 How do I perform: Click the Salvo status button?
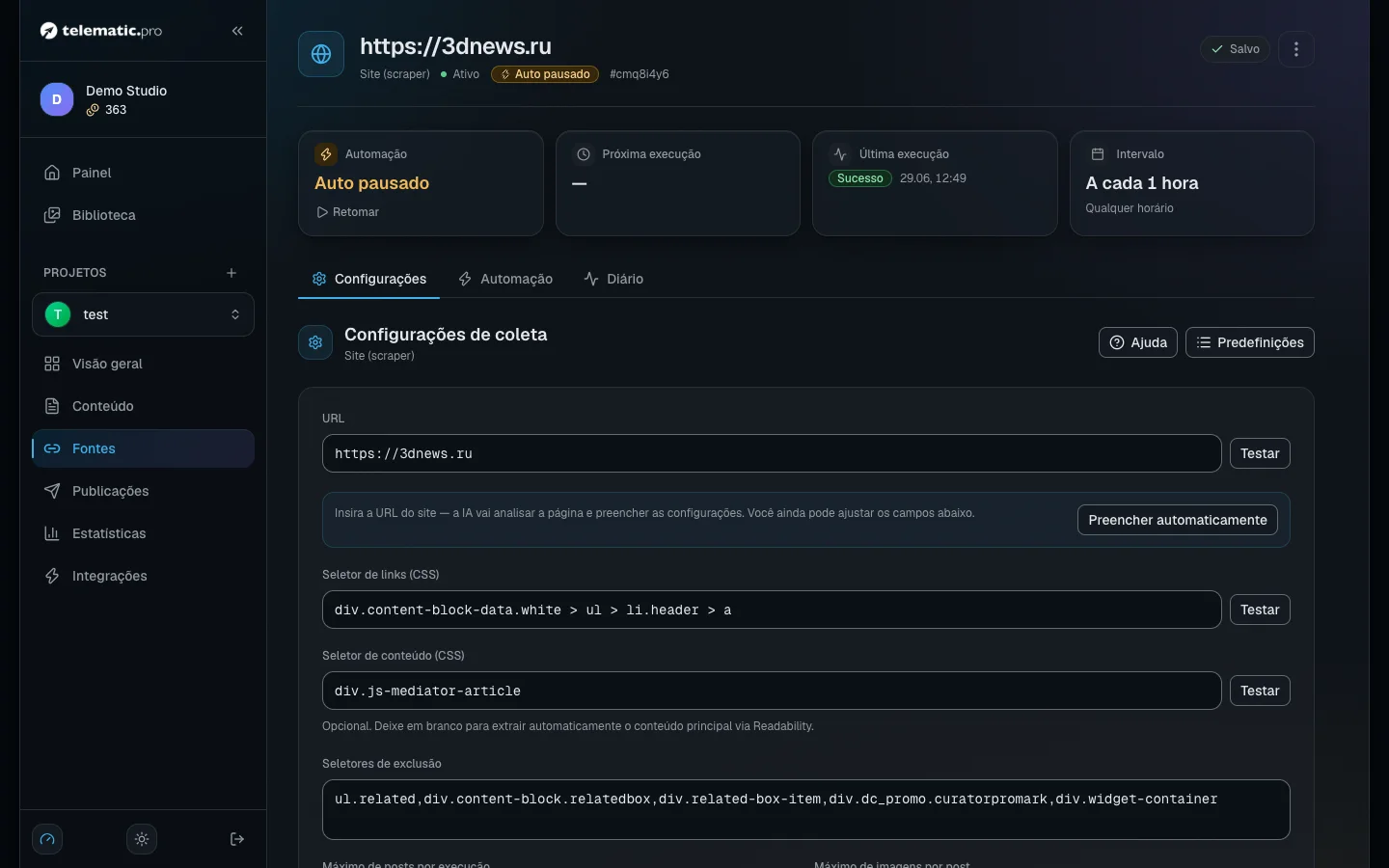coord(1235,49)
